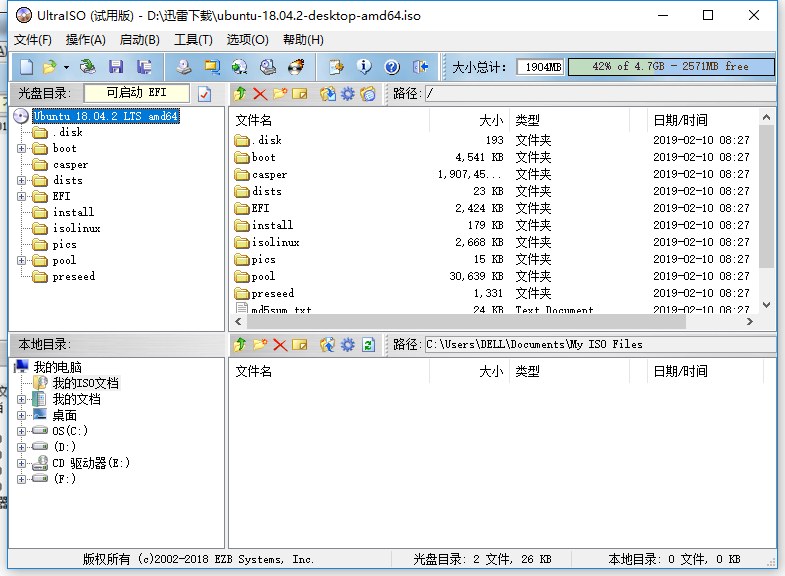
Task: Create a new ISO with the blank page icon
Action: click(x=27, y=67)
